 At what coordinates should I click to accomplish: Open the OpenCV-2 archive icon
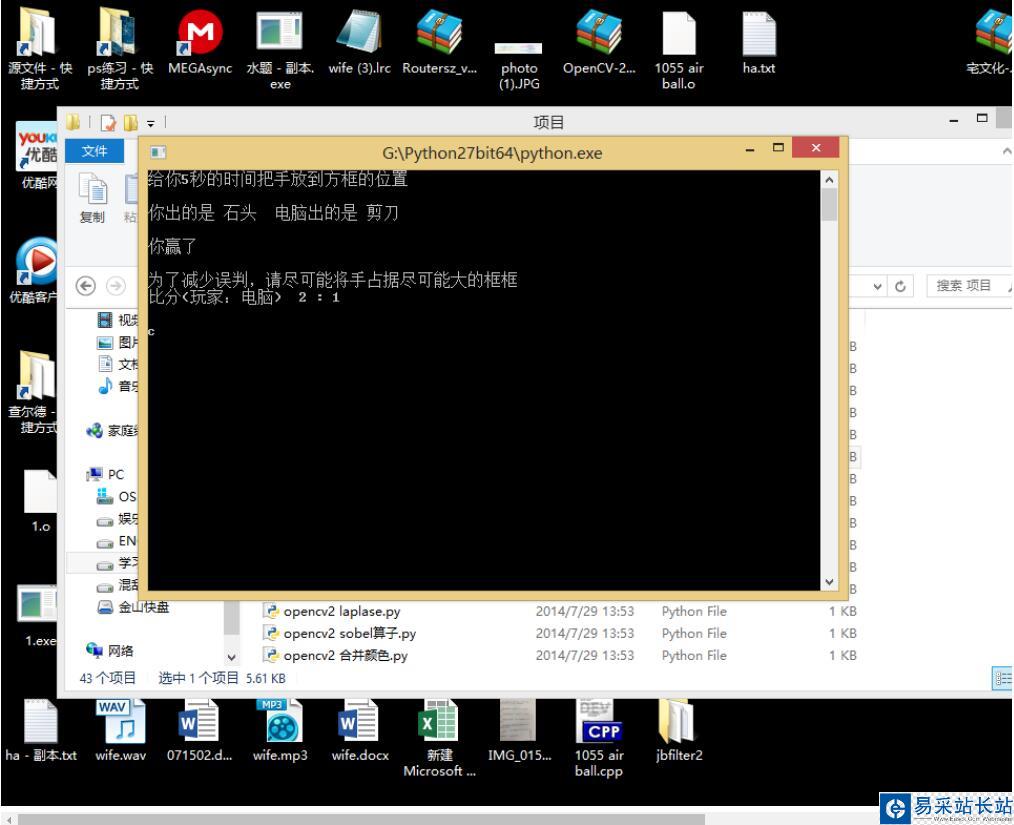[599, 32]
